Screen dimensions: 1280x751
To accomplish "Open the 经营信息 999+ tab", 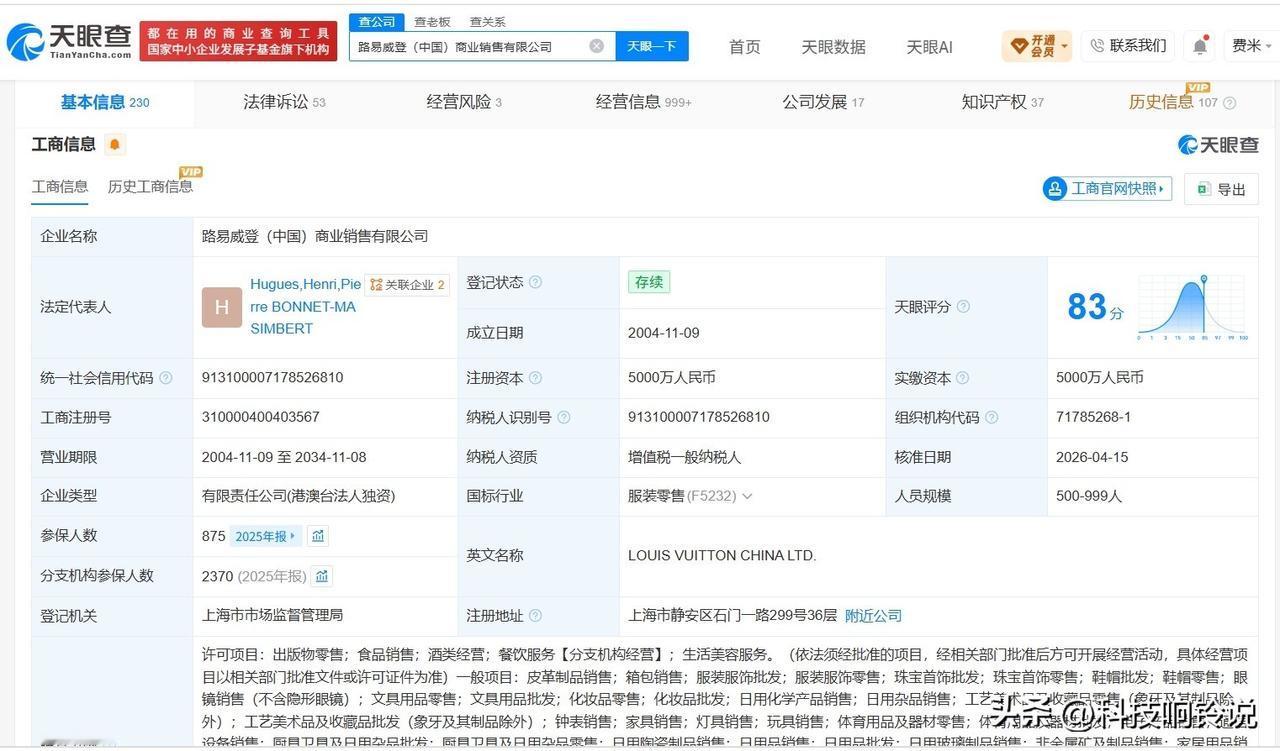I will point(643,102).
